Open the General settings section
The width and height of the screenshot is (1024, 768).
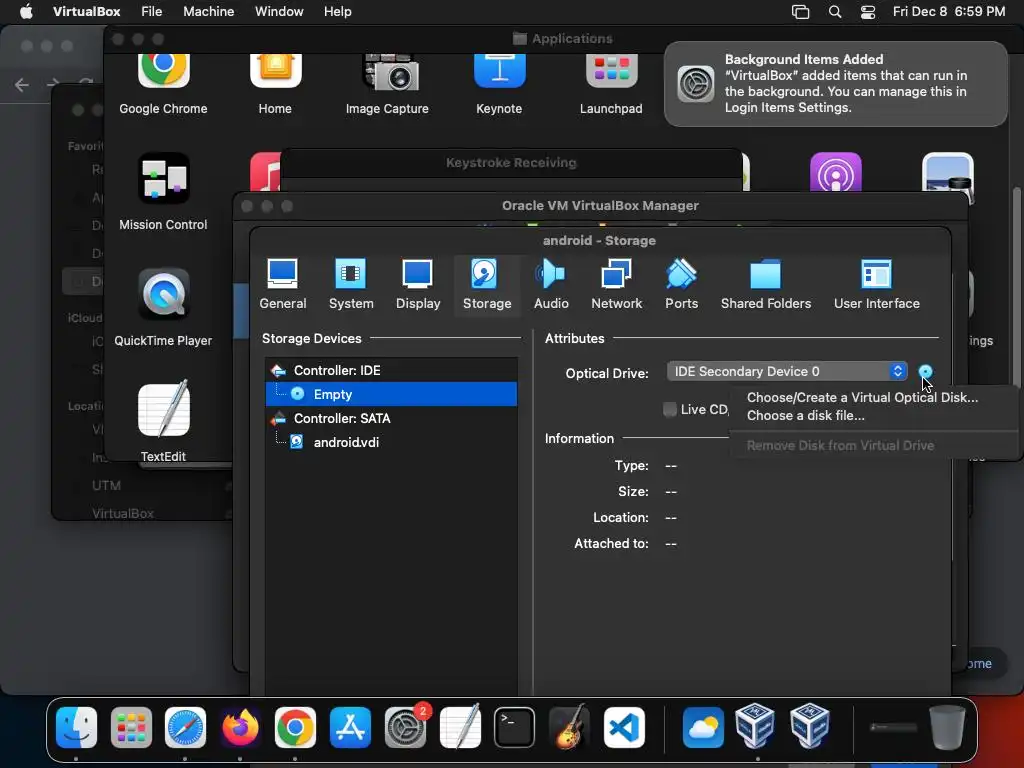coord(283,285)
